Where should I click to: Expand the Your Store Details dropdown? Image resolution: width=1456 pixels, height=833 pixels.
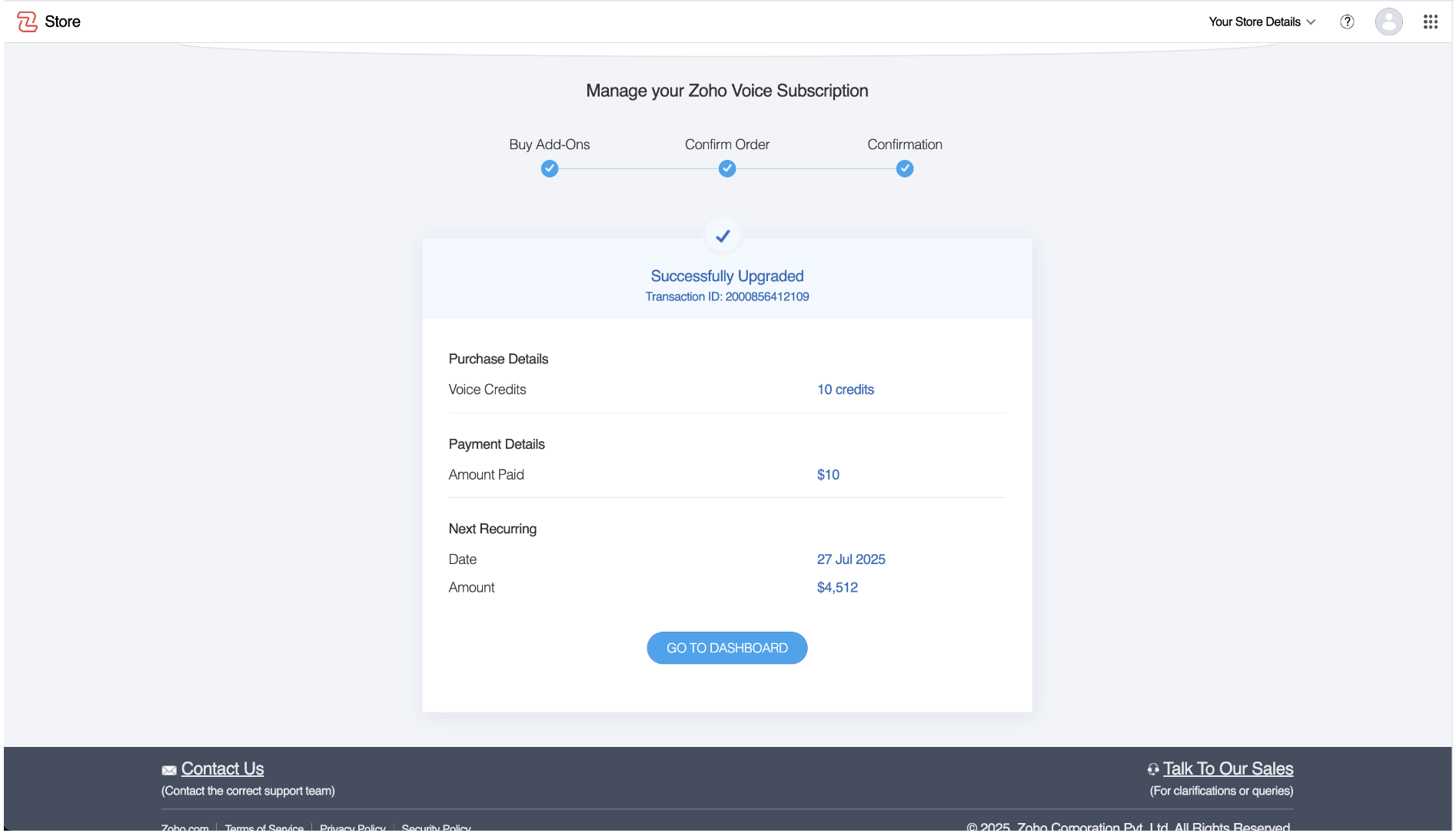click(x=1262, y=22)
